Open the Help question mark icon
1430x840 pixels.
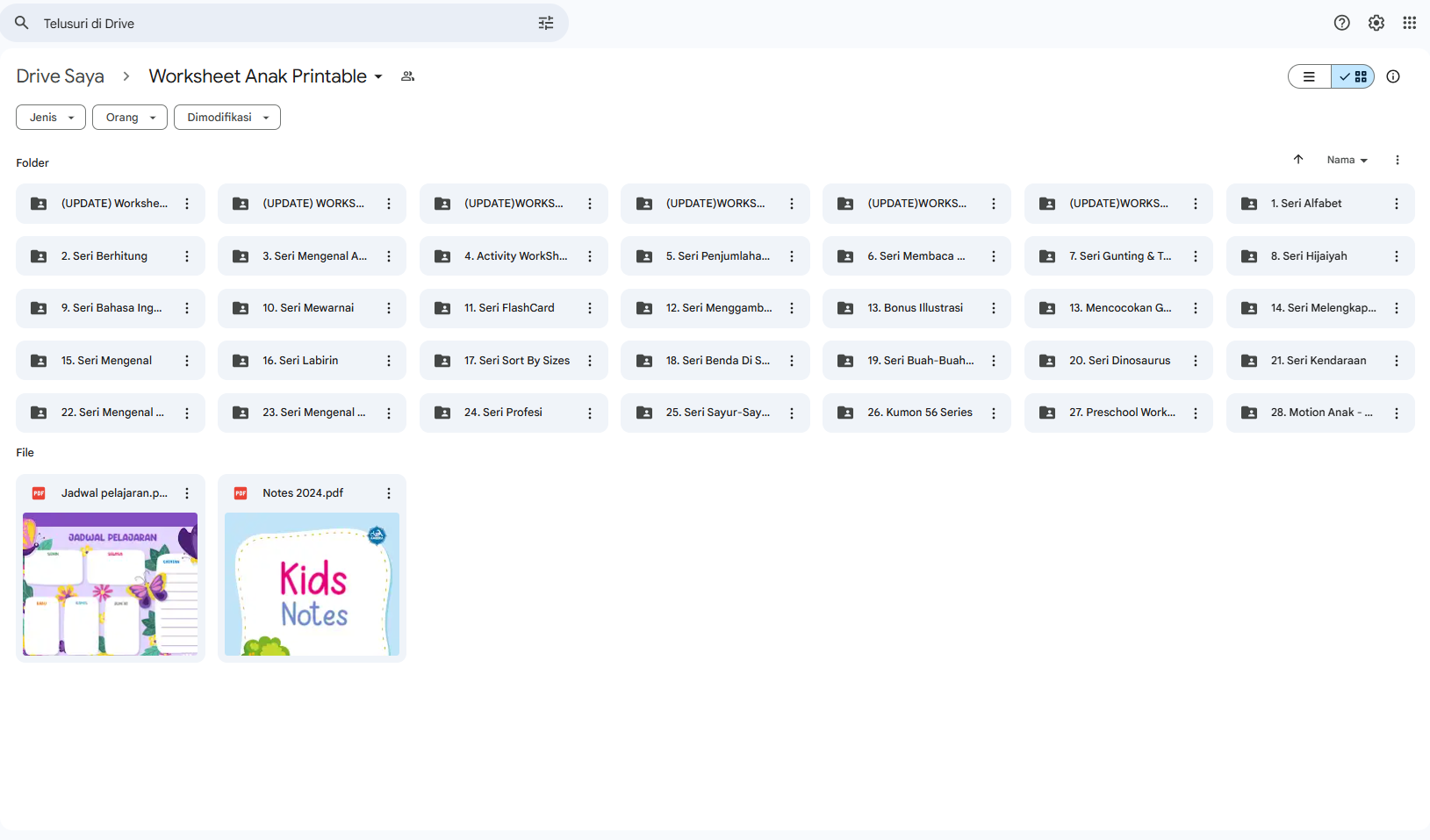(1341, 24)
